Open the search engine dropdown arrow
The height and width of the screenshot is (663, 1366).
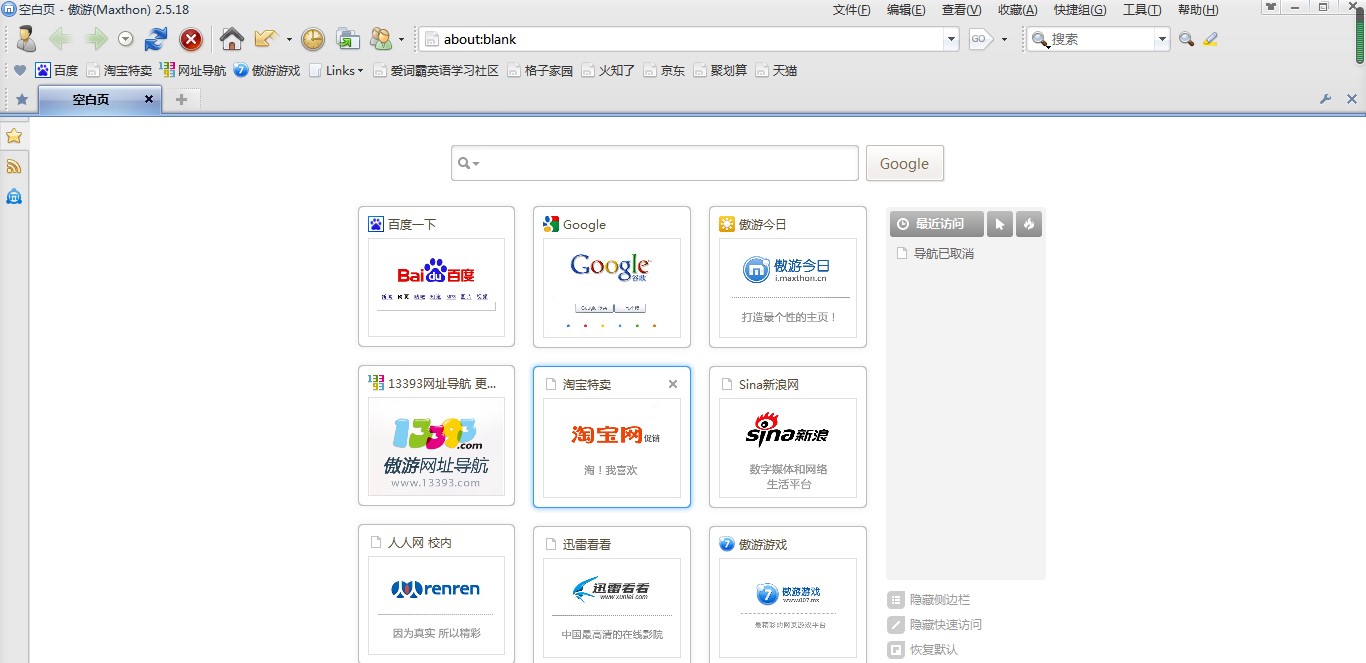point(1162,40)
